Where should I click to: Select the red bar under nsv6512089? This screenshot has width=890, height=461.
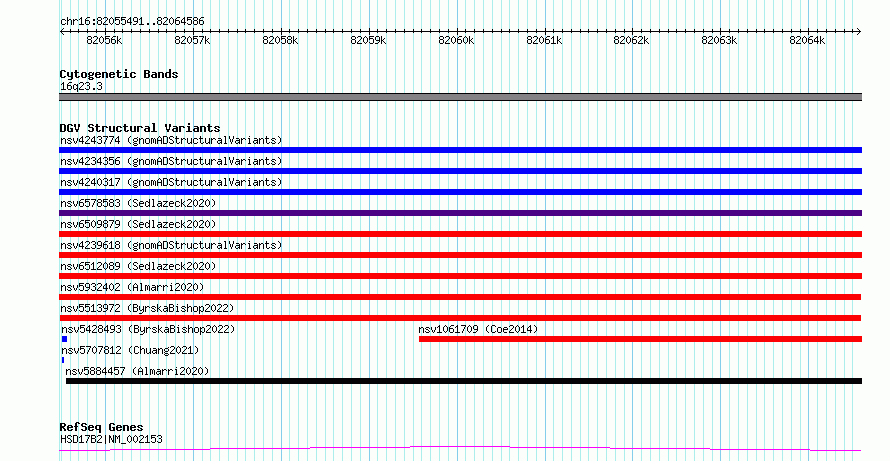(460, 276)
